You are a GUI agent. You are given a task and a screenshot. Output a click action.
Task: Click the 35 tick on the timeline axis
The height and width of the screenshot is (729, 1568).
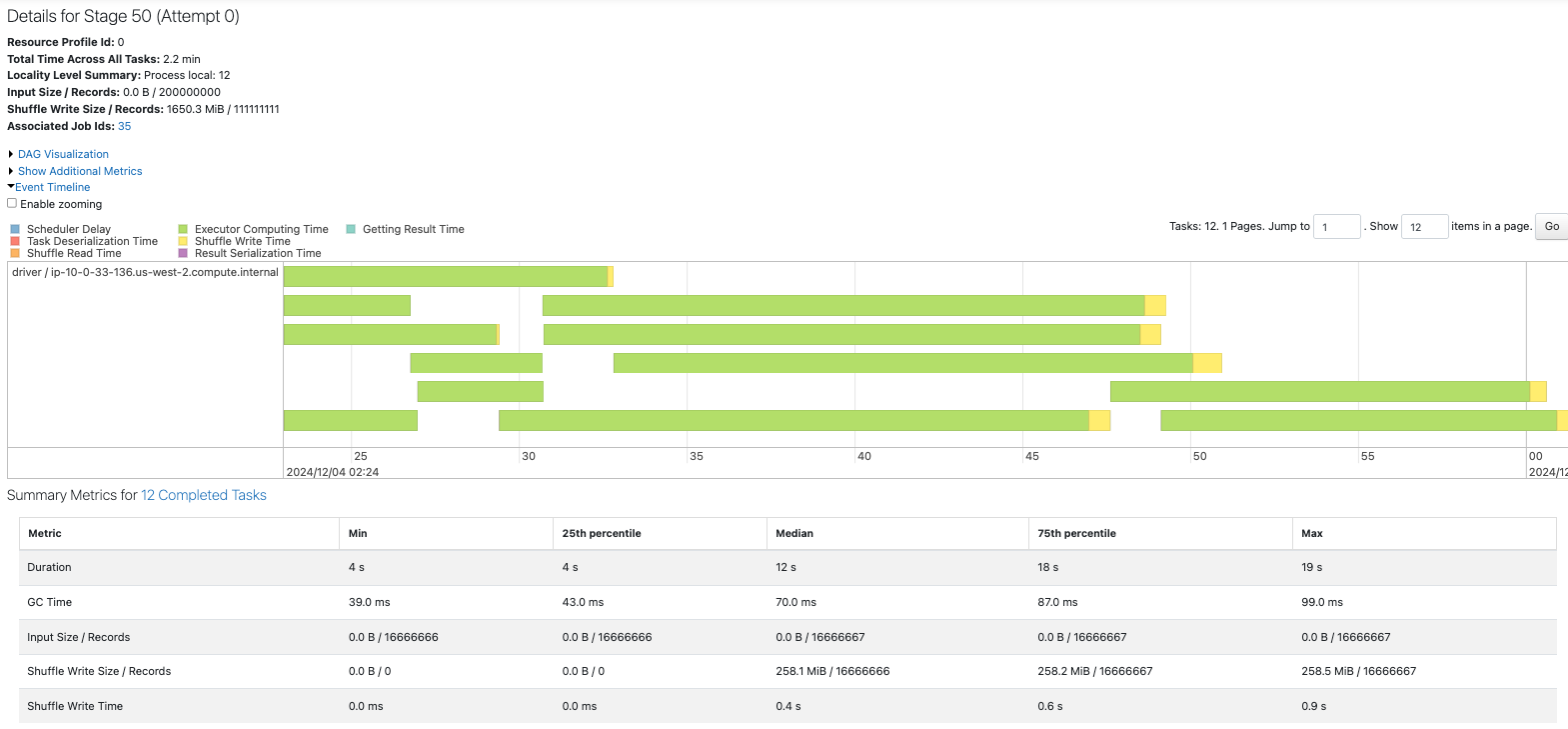point(697,456)
